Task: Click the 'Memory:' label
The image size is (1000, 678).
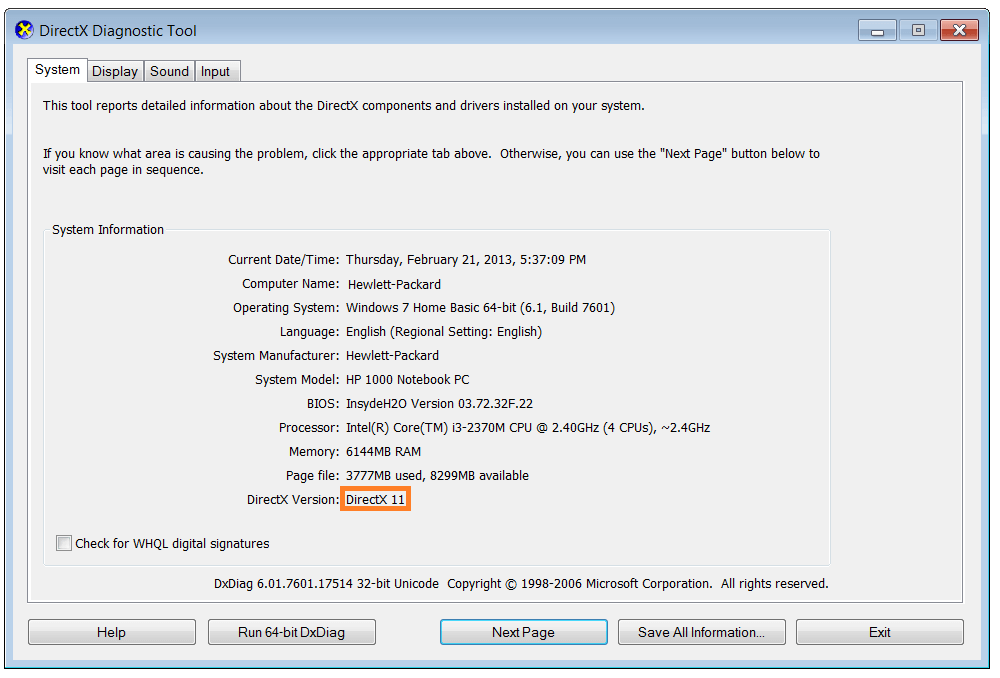Action: tap(314, 452)
